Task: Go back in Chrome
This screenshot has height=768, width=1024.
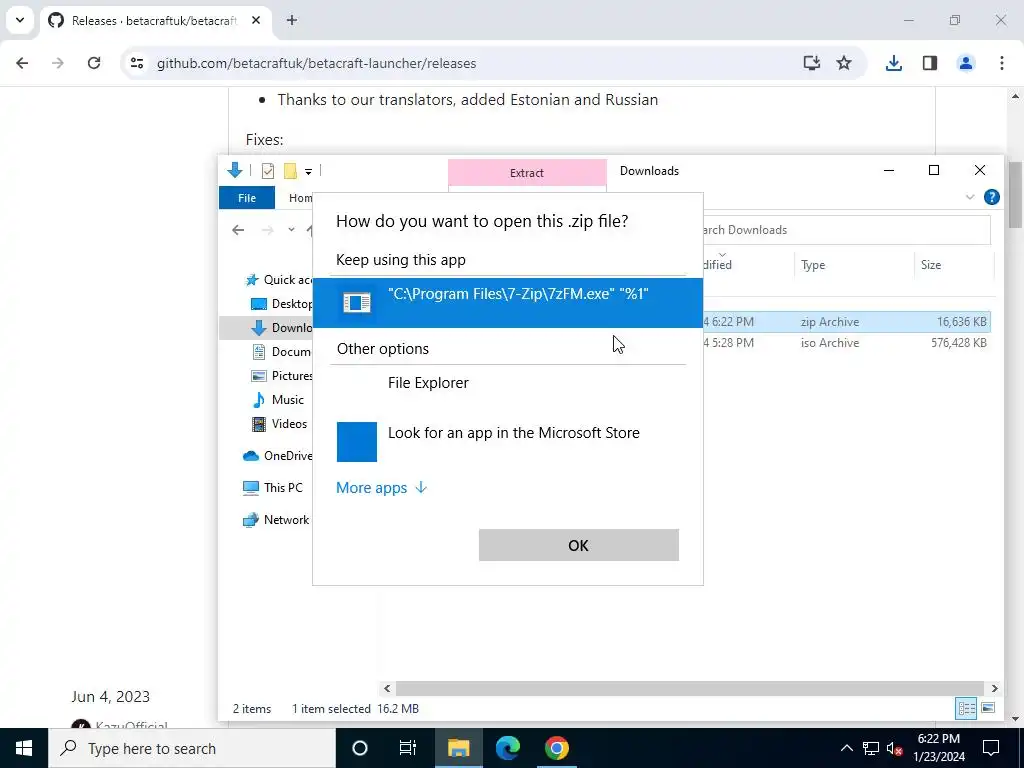Action: pyautogui.click(x=22, y=63)
